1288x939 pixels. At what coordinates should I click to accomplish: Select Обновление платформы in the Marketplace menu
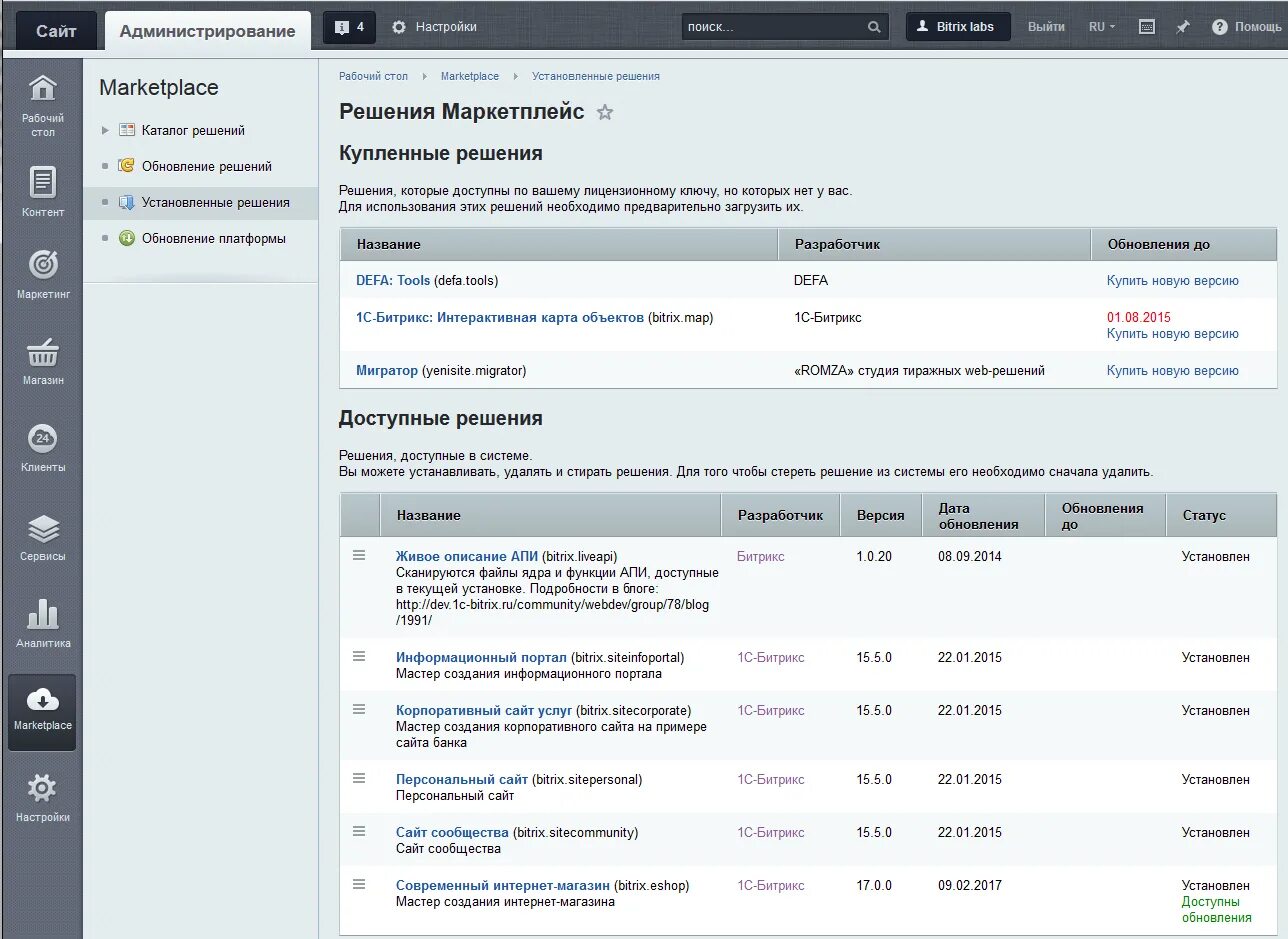coord(213,238)
